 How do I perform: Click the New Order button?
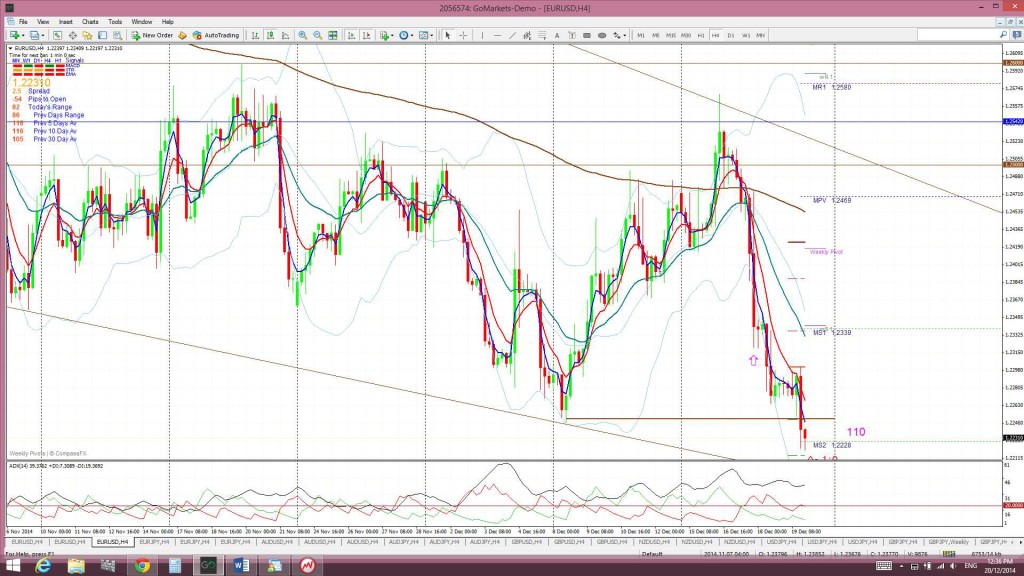point(152,35)
